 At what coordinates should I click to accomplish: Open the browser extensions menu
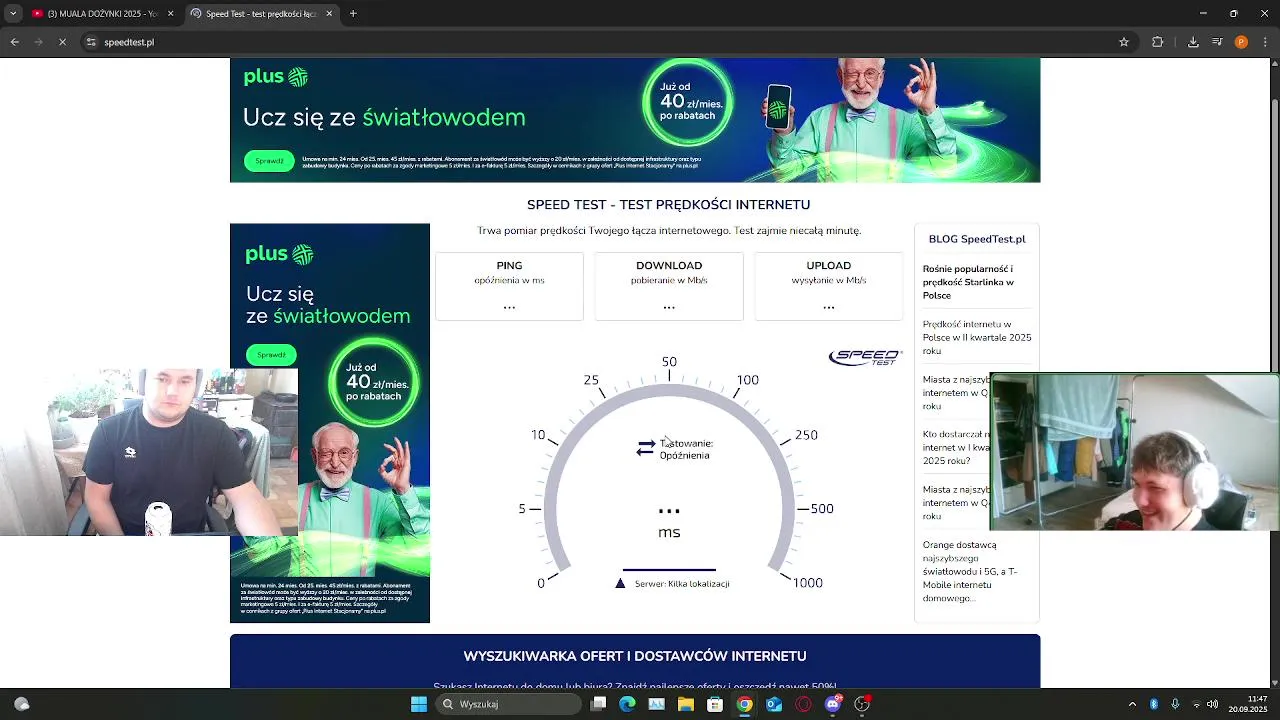coord(1158,42)
